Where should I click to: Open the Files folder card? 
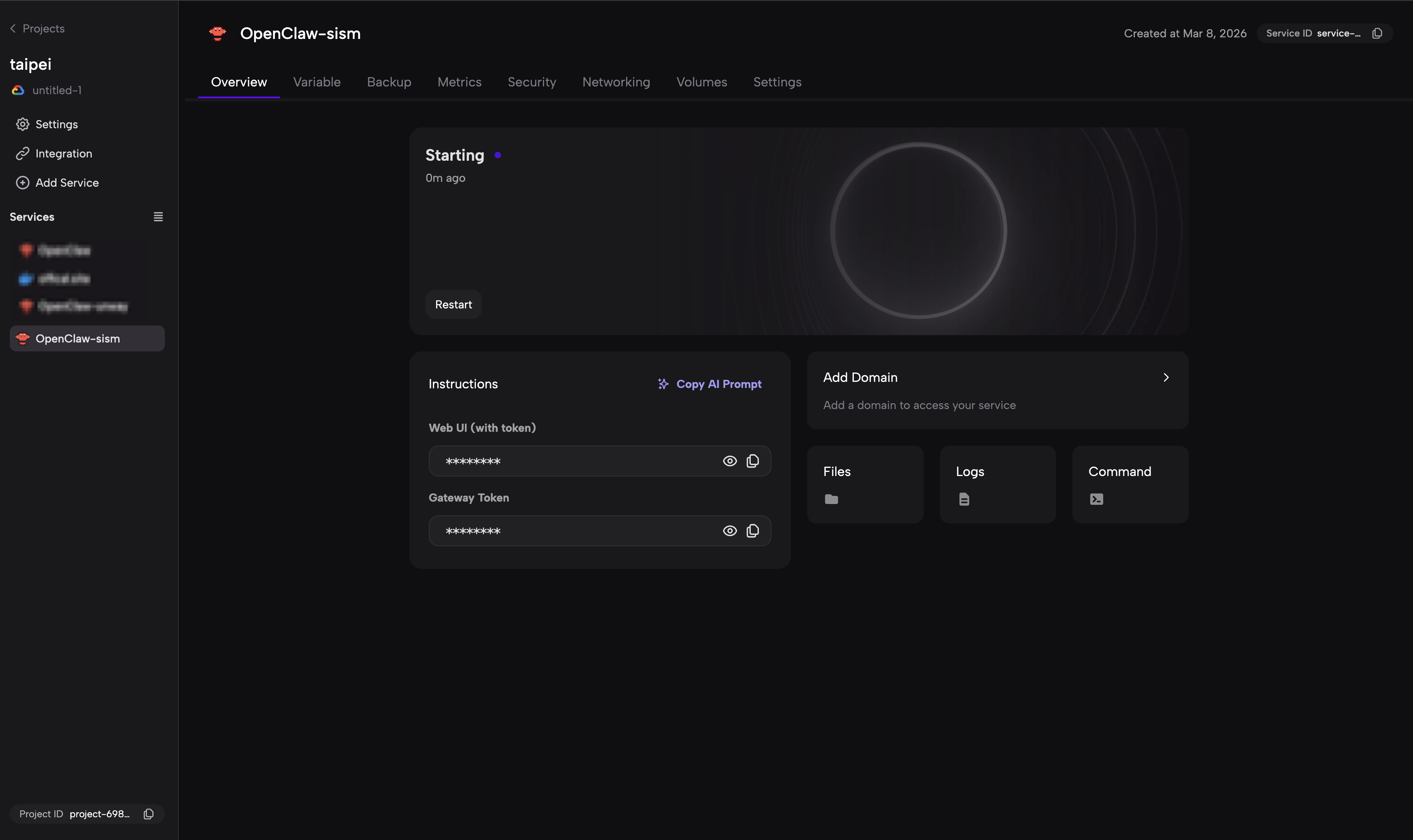tap(865, 484)
